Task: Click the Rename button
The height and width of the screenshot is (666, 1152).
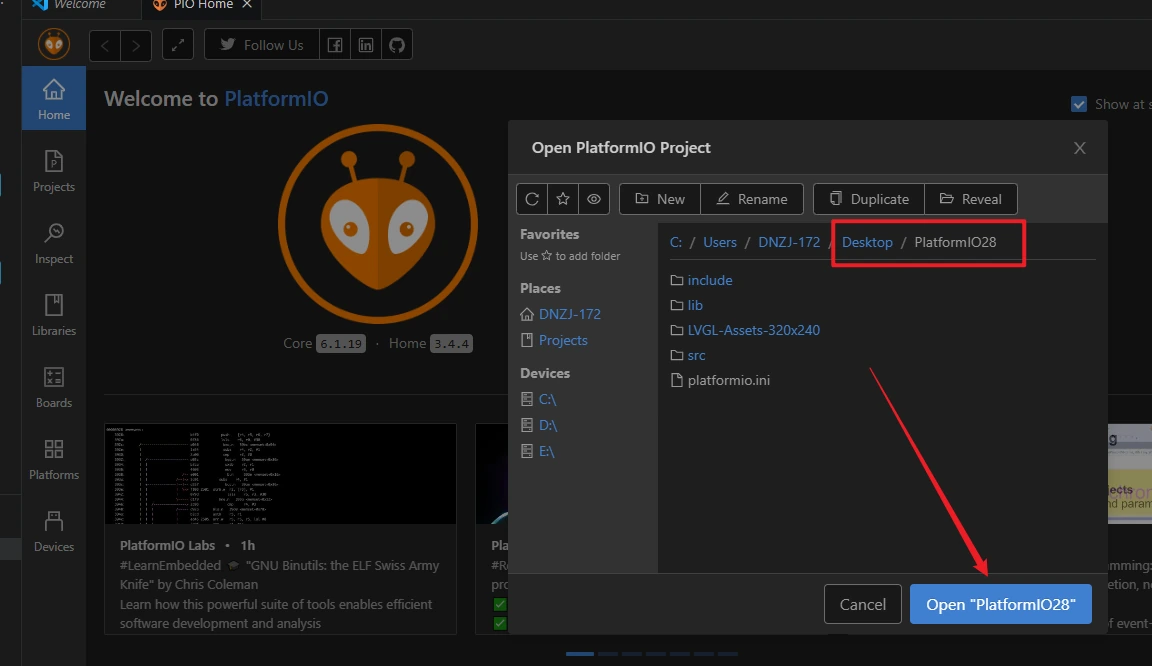Action: point(752,199)
